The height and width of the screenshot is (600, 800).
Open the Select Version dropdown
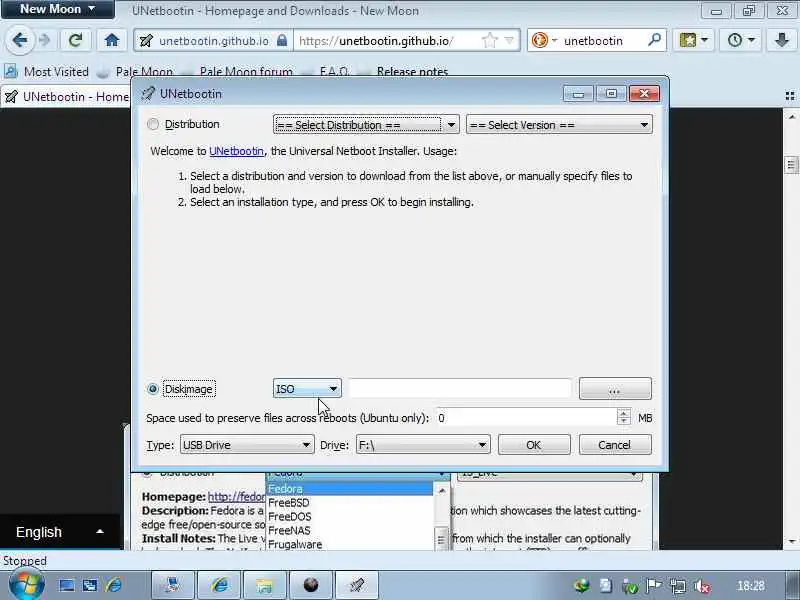[559, 124]
